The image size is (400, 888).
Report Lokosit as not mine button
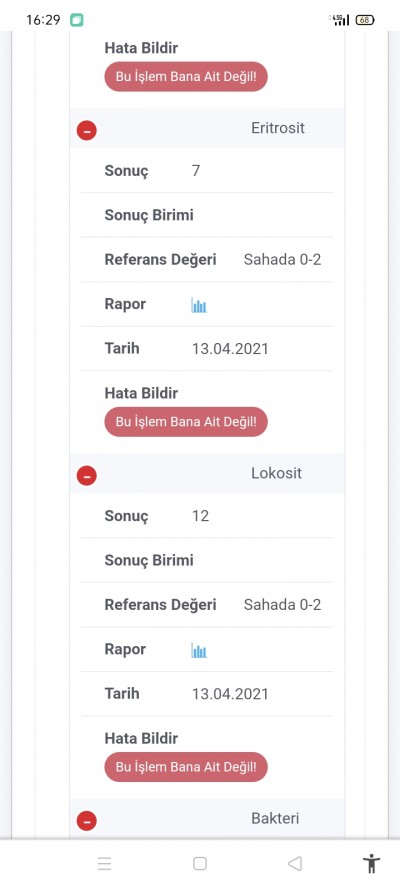click(186, 767)
